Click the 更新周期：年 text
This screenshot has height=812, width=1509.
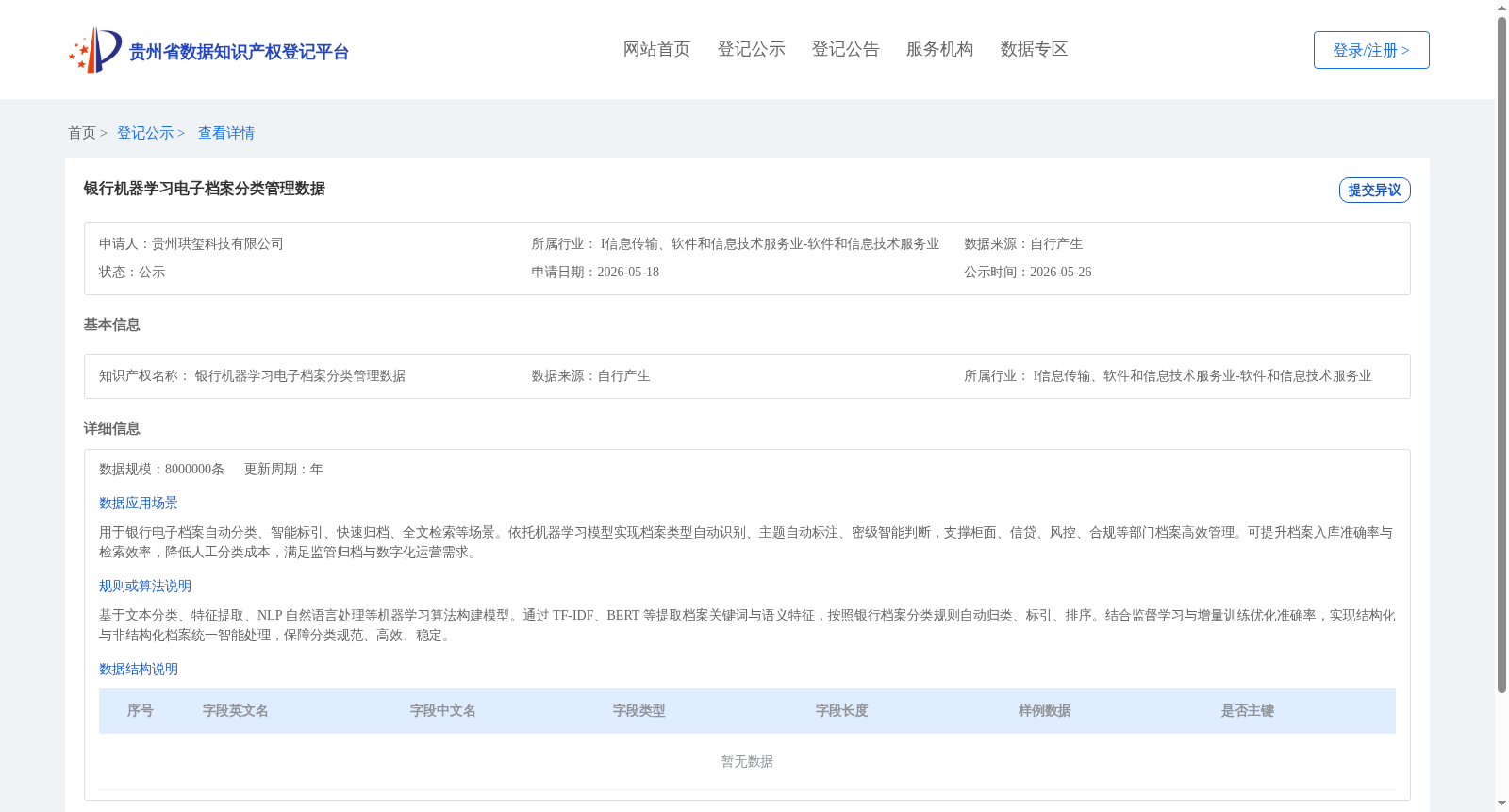pos(284,470)
